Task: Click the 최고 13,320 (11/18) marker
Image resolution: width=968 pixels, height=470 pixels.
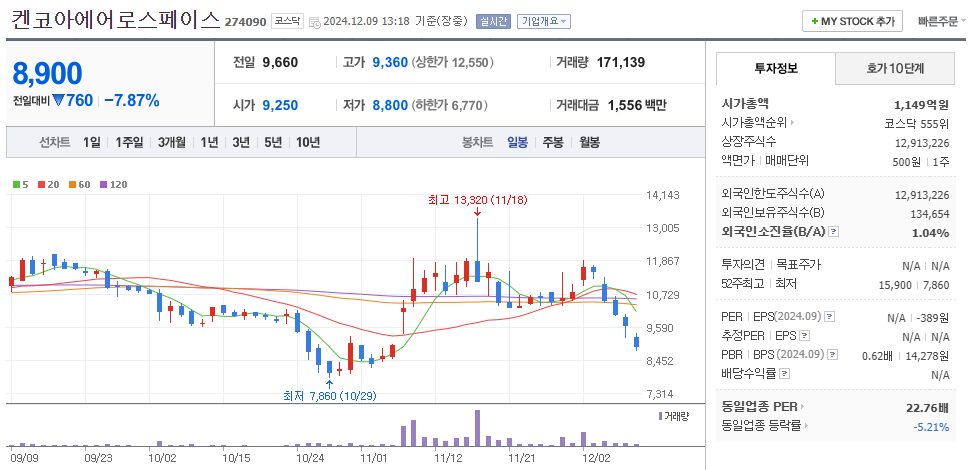Action: (478, 200)
